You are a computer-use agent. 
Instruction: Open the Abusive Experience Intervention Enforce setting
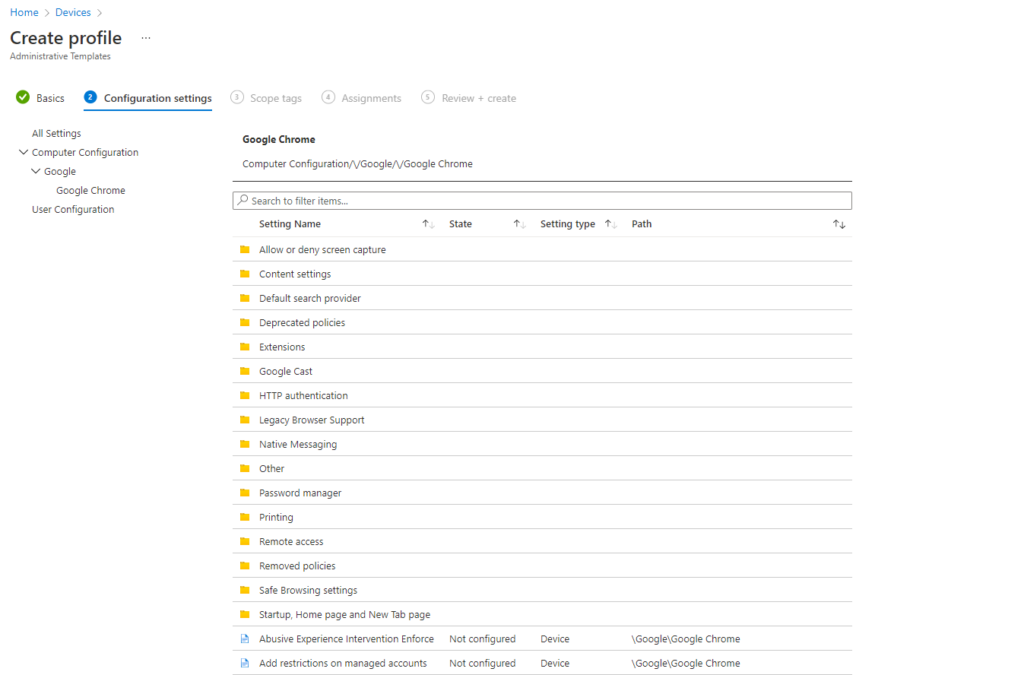[x=346, y=638]
